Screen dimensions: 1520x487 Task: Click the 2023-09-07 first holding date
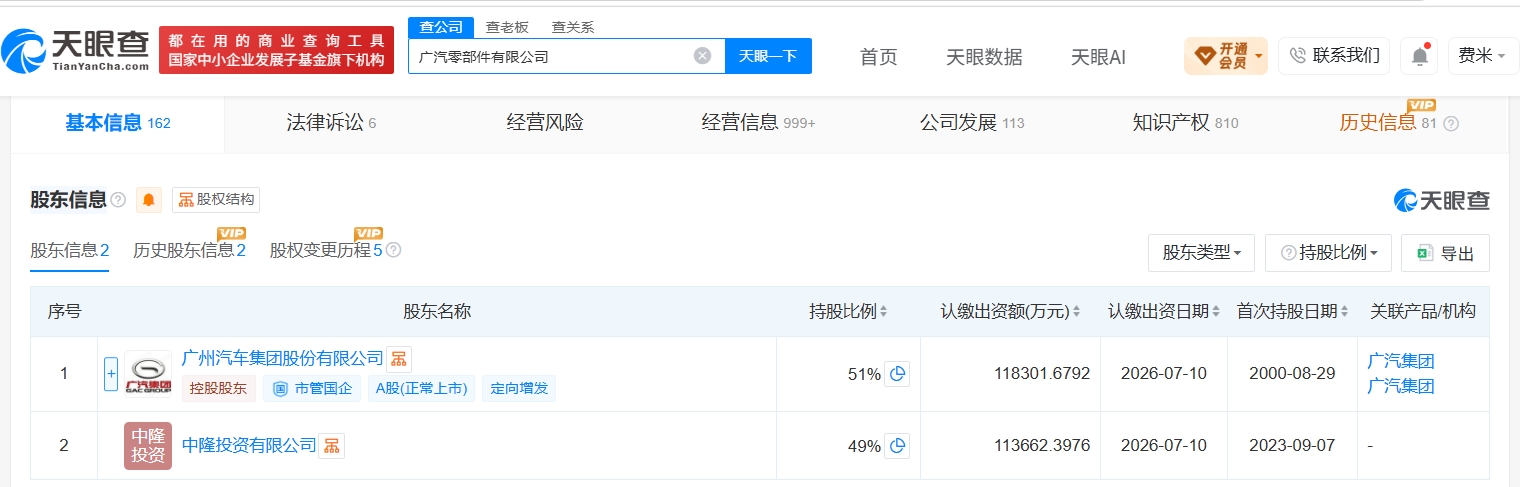point(1292,446)
